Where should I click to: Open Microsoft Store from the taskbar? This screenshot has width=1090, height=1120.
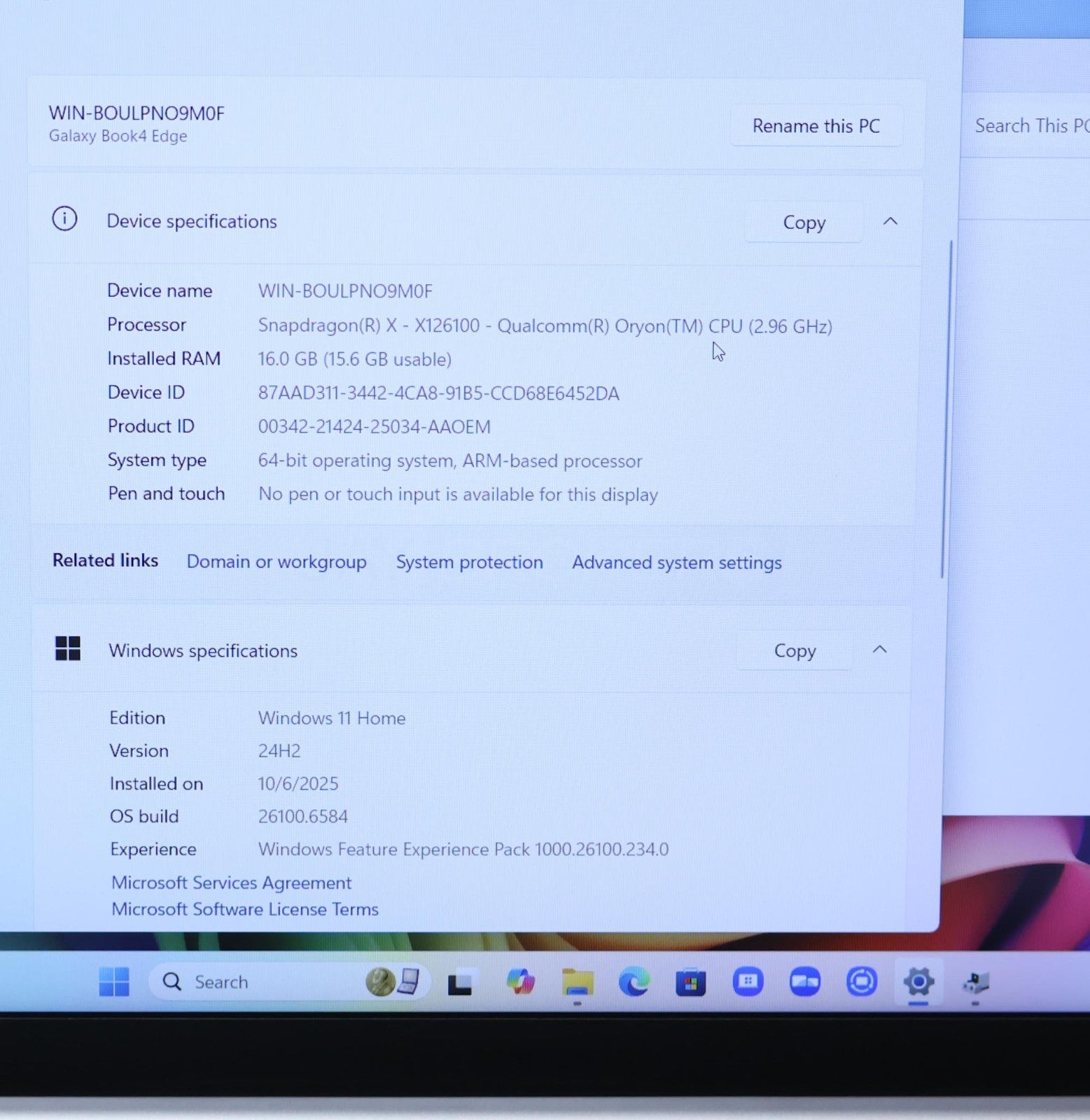click(x=690, y=983)
